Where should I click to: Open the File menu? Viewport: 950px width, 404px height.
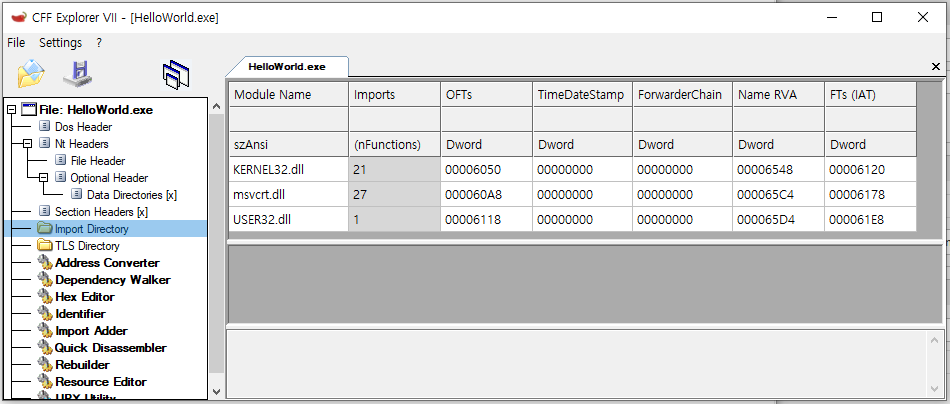16,43
